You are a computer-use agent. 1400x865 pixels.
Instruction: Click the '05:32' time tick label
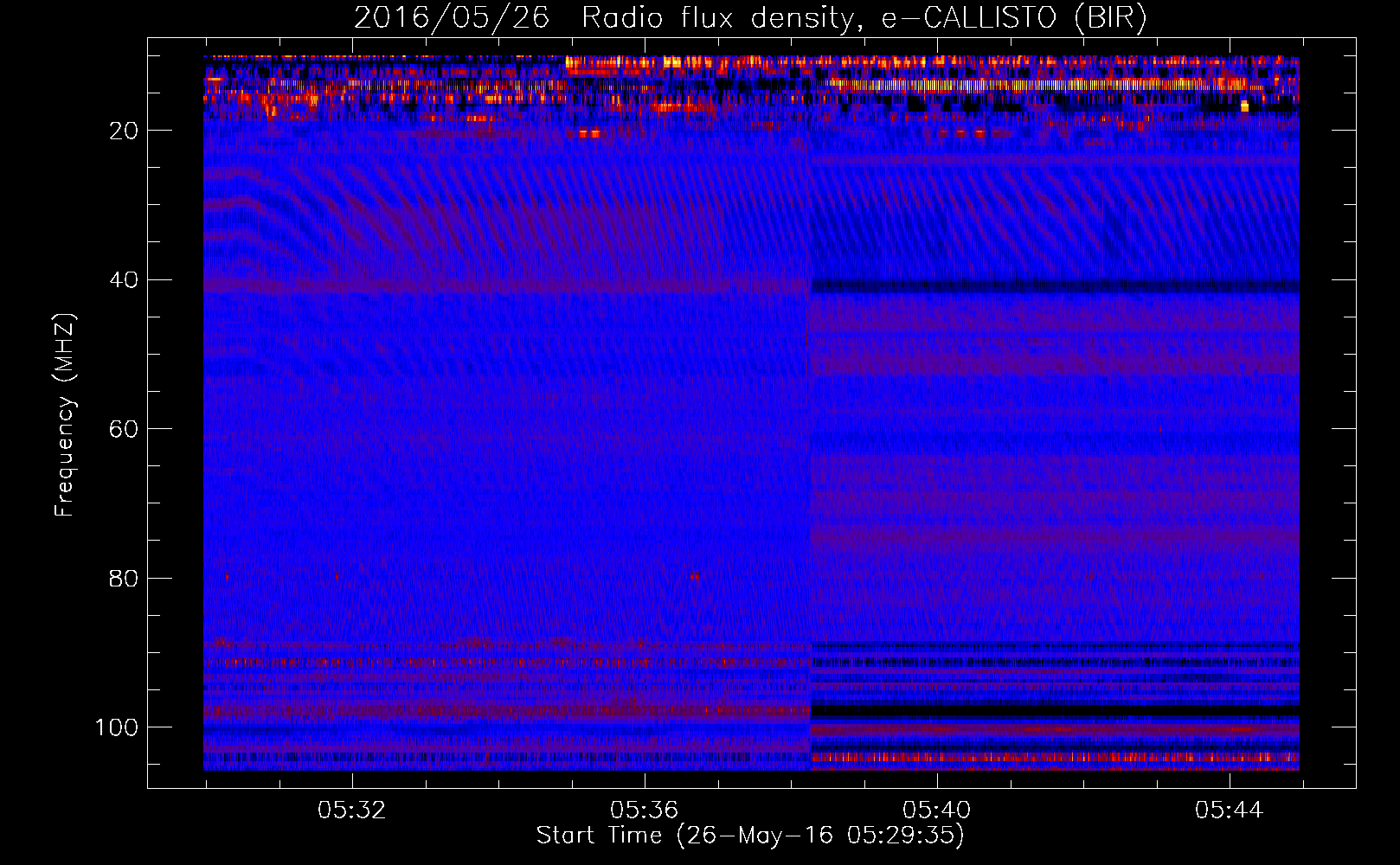point(351,811)
